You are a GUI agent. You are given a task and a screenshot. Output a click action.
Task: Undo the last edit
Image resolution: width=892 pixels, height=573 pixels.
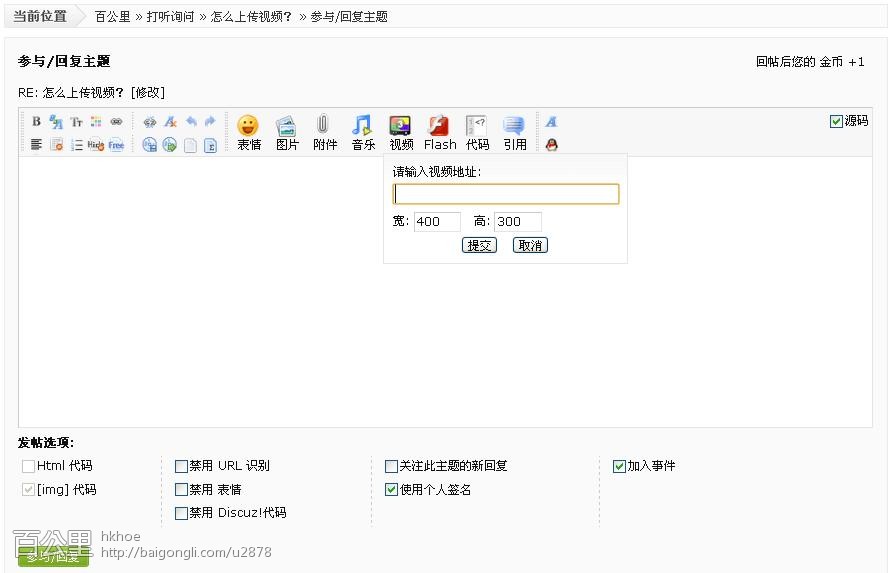[x=191, y=121]
